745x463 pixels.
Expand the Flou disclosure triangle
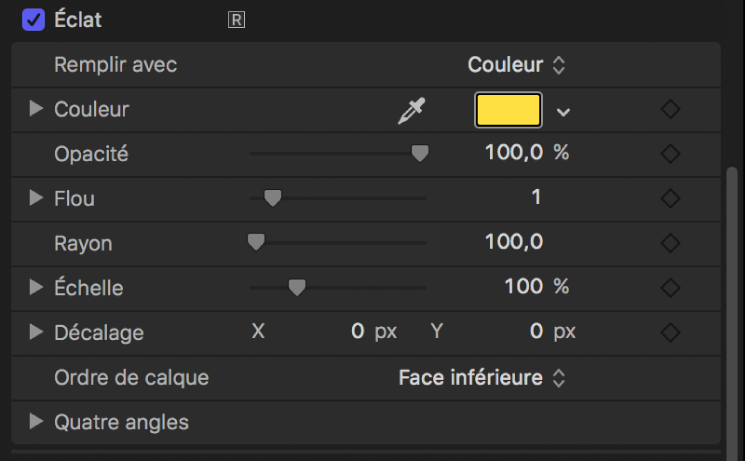(37, 198)
